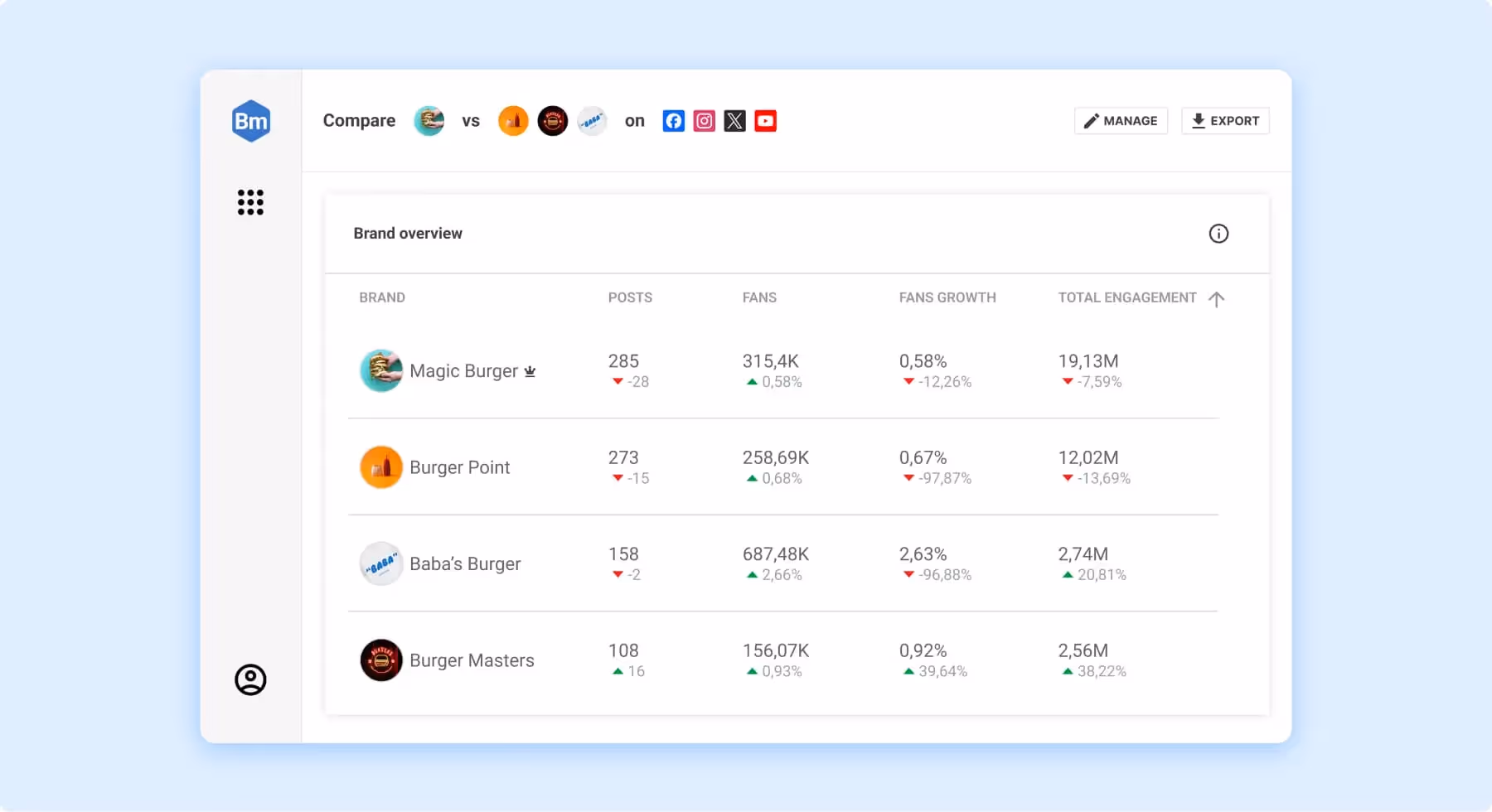
Task: Open the apps grid icon in the sidebar
Action: pos(250,203)
